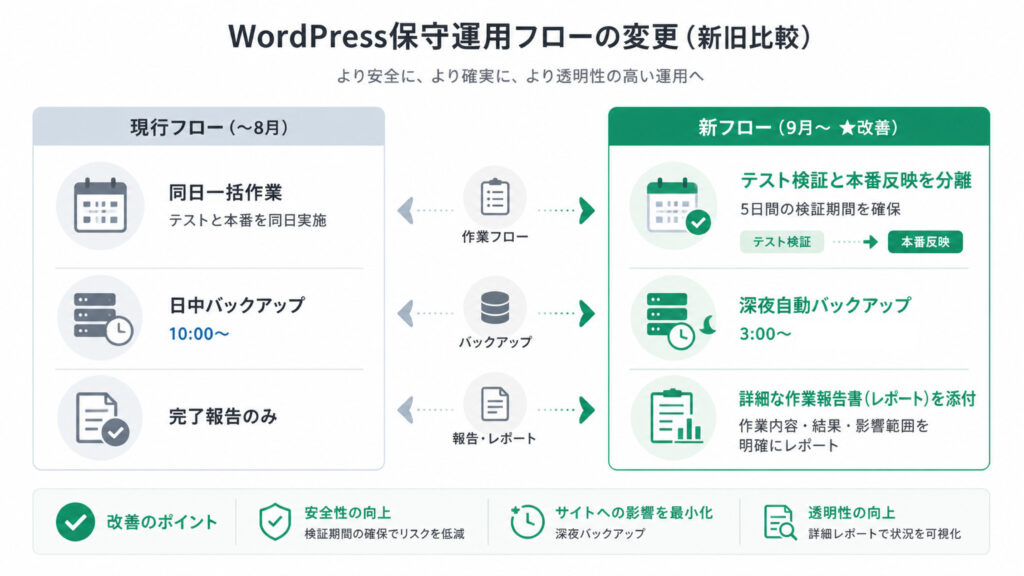Click the テスト検証 pill button
The width and height of the screenshot is (1024, 576).
pyautogui.click(x=781, y=242)
